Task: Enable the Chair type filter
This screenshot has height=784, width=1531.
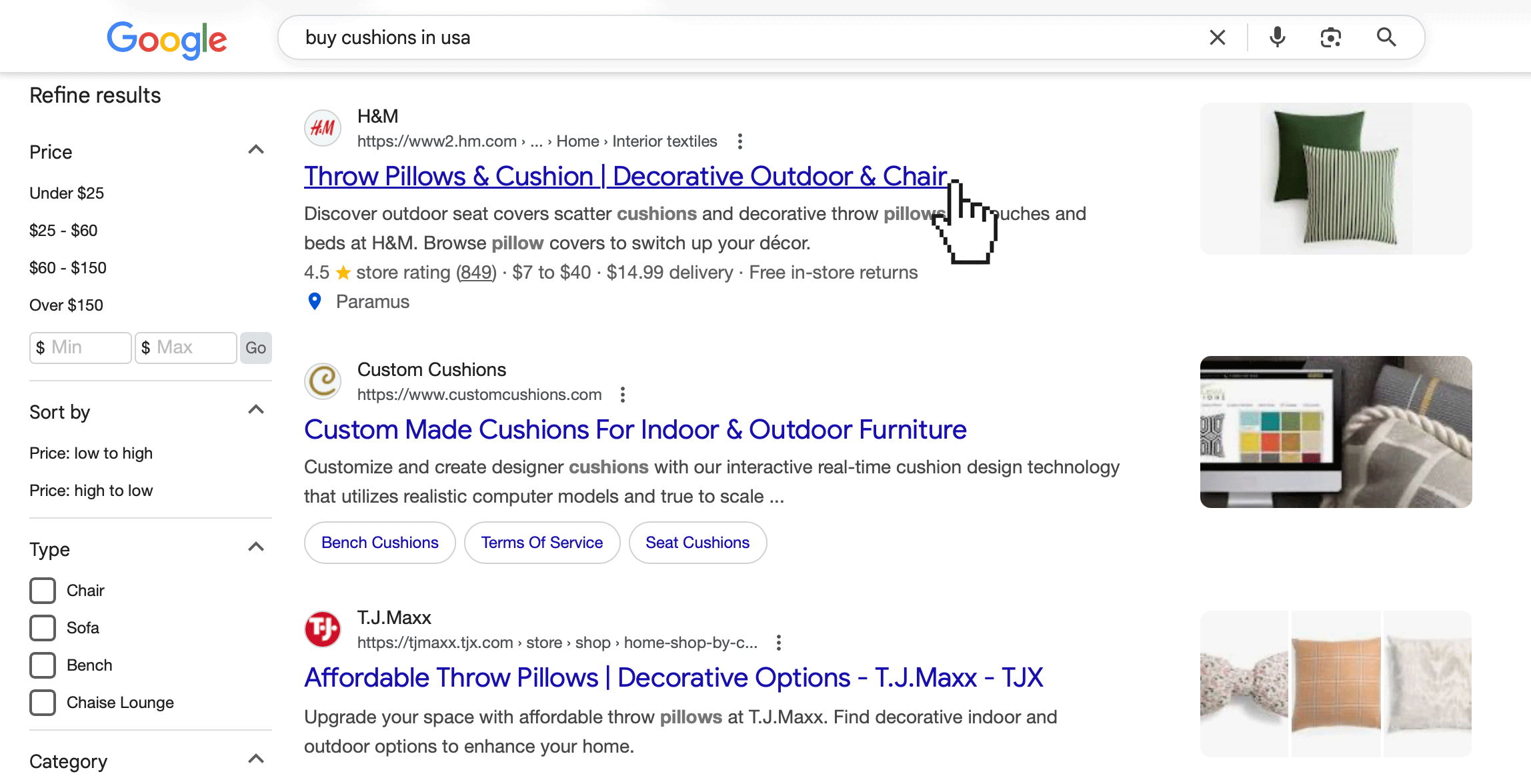Action: [x=42, y=590]
